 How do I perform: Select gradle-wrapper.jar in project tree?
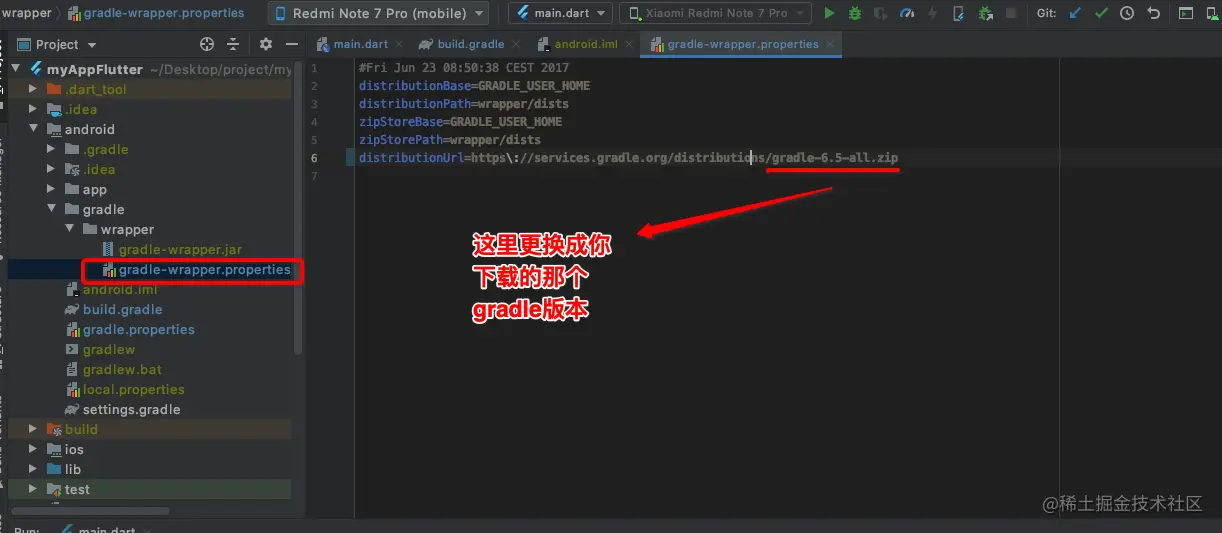180,249
